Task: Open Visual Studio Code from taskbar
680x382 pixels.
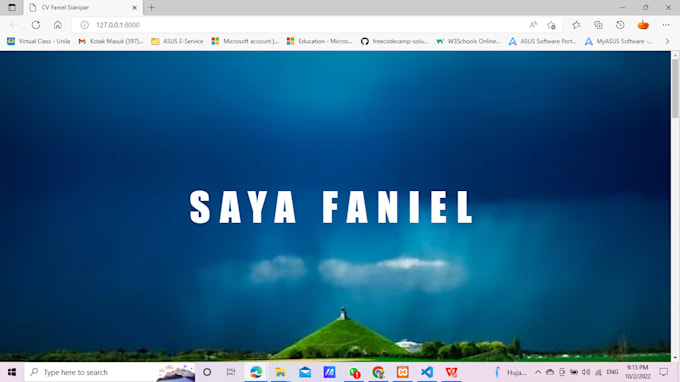Action: (x=427, y=372)
